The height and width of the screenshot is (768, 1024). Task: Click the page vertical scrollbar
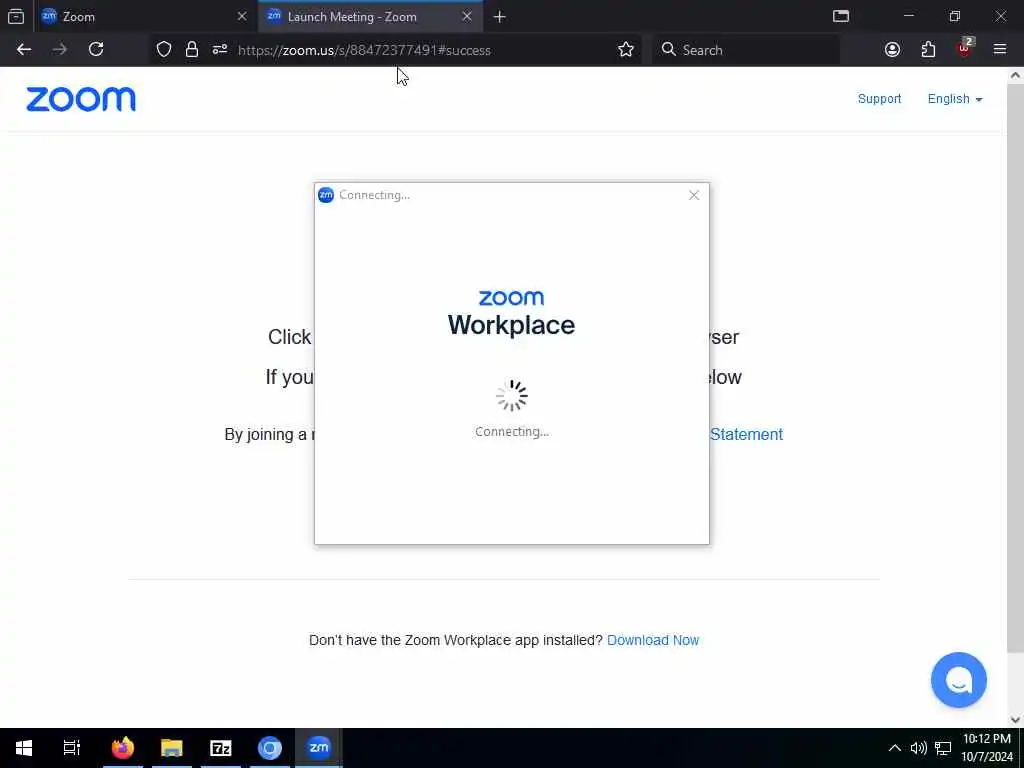(1015, 366)
